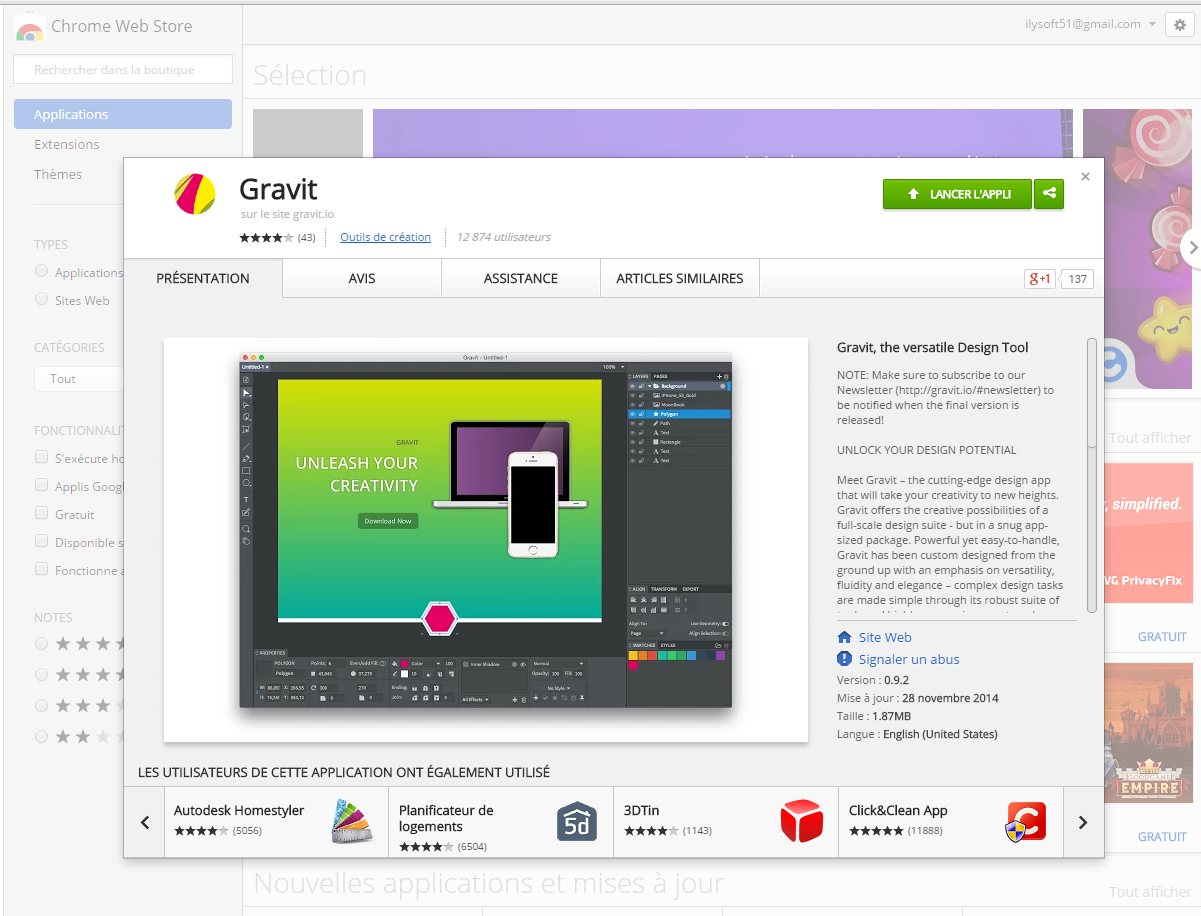Click the Gravit screenshot preview image
The image size is (1201, 916).
[x=486, y=540]
